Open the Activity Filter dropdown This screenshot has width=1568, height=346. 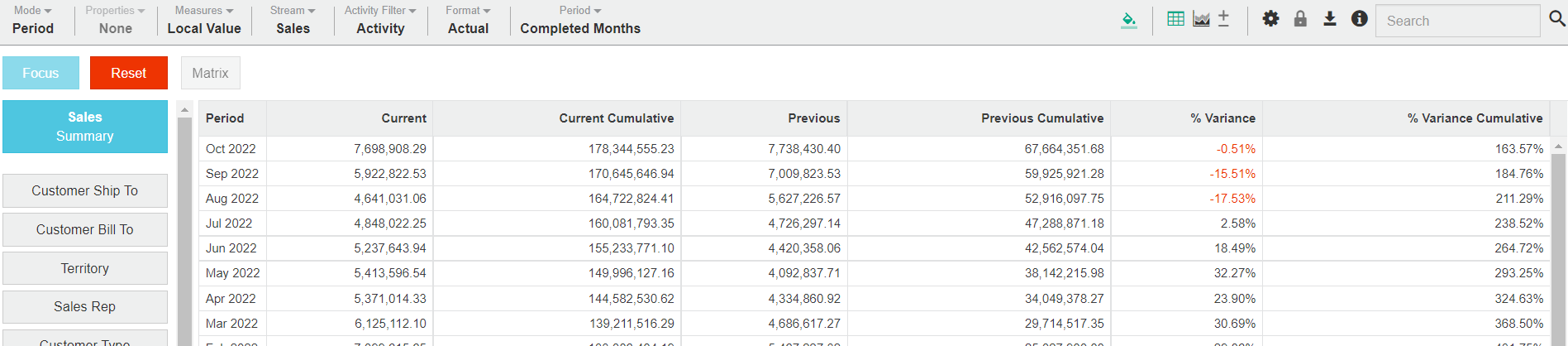pyautogui.click(x=380, y=20)
